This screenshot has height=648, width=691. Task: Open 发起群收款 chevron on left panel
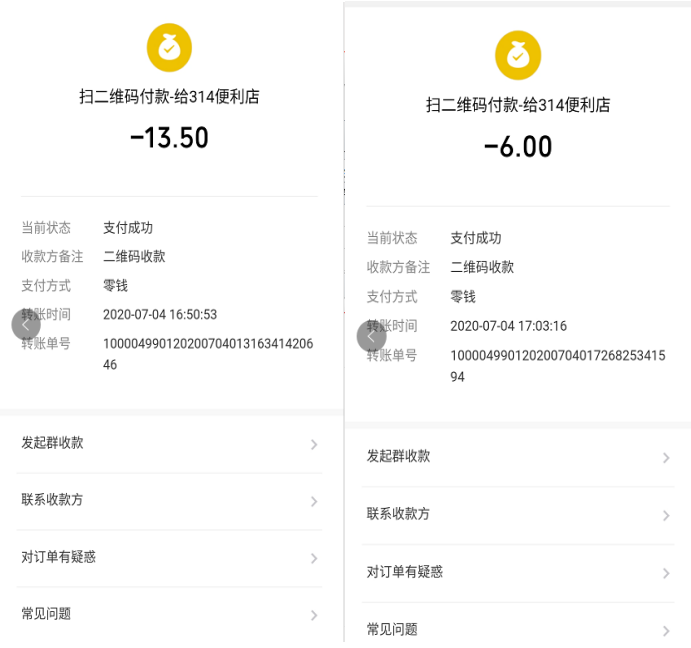point(313,444)
